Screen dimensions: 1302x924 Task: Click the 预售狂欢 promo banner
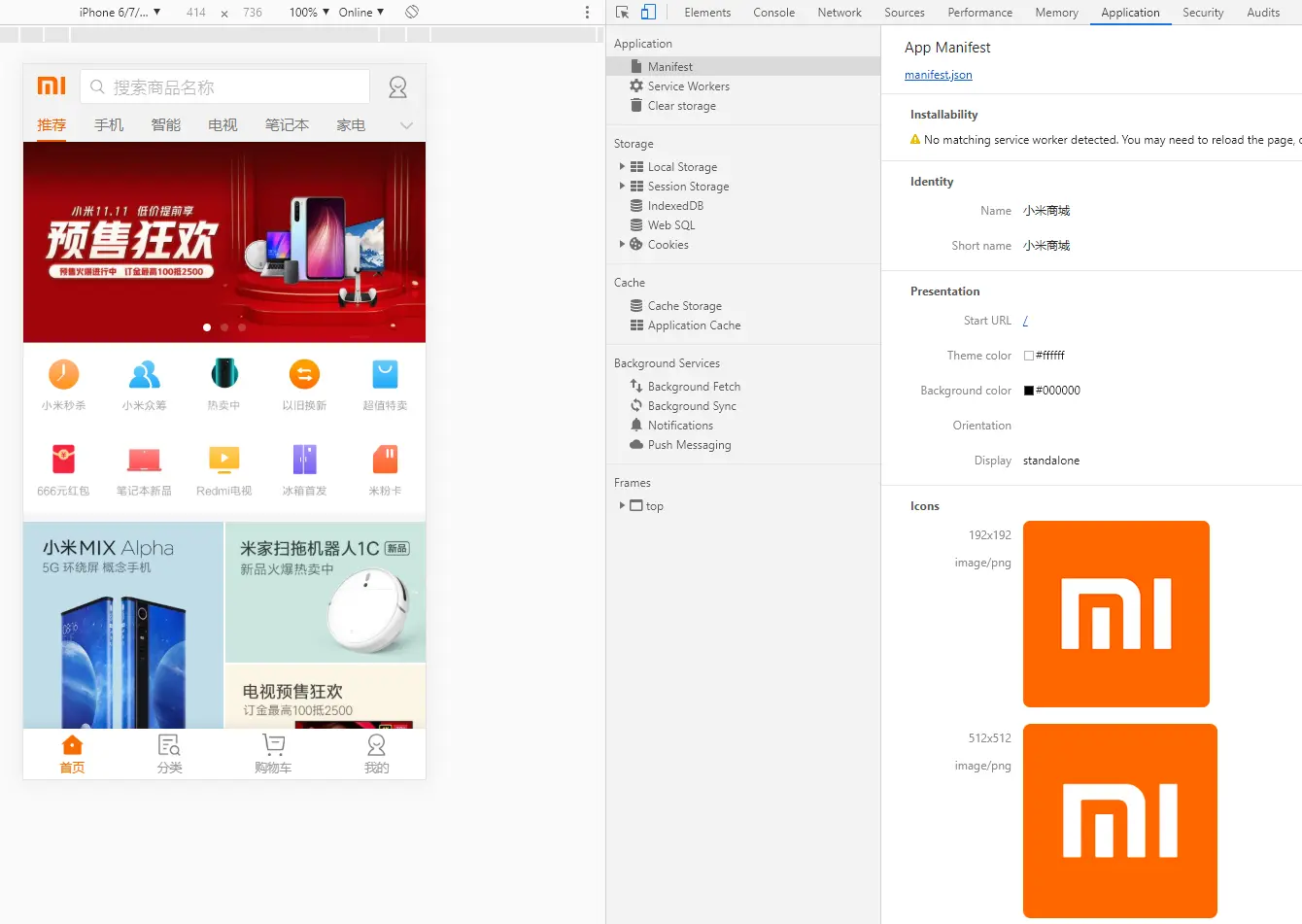point(224,242)
